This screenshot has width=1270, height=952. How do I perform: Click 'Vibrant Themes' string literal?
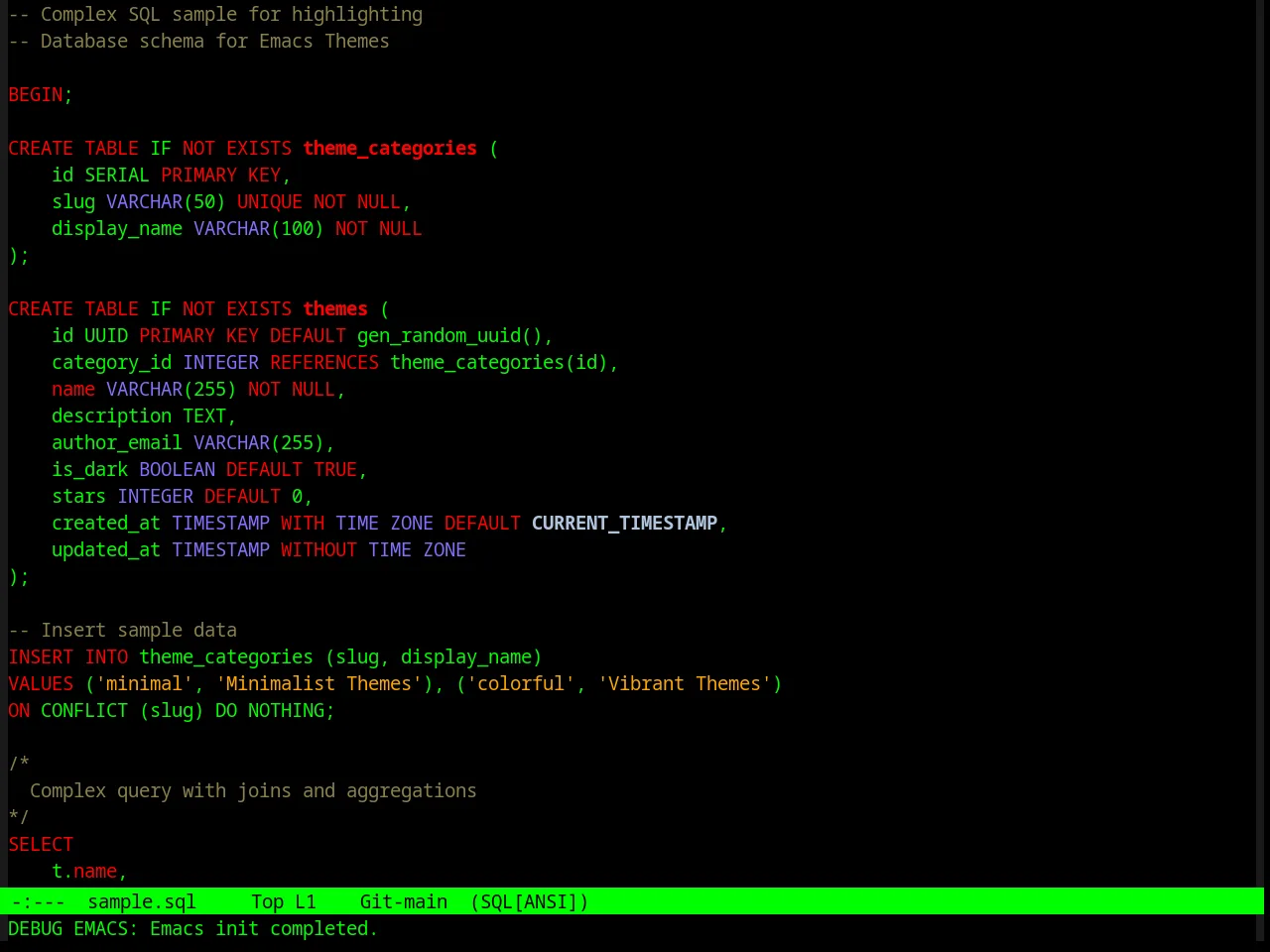685,683
